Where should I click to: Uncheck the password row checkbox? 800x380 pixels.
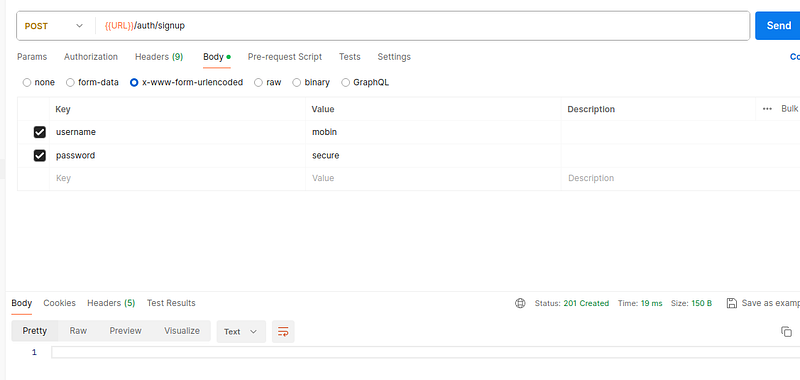click(x=40, y=156)
